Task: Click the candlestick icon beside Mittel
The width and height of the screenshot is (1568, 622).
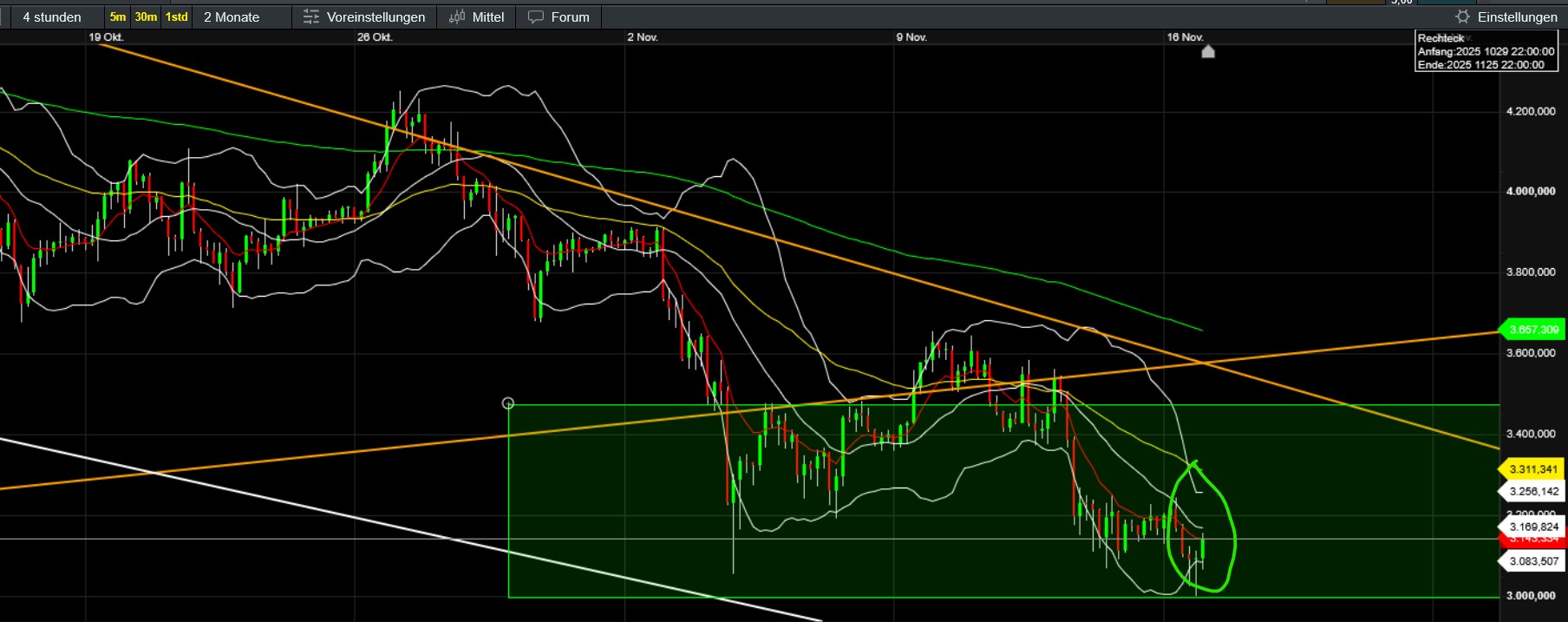Action: click(457, 17)
